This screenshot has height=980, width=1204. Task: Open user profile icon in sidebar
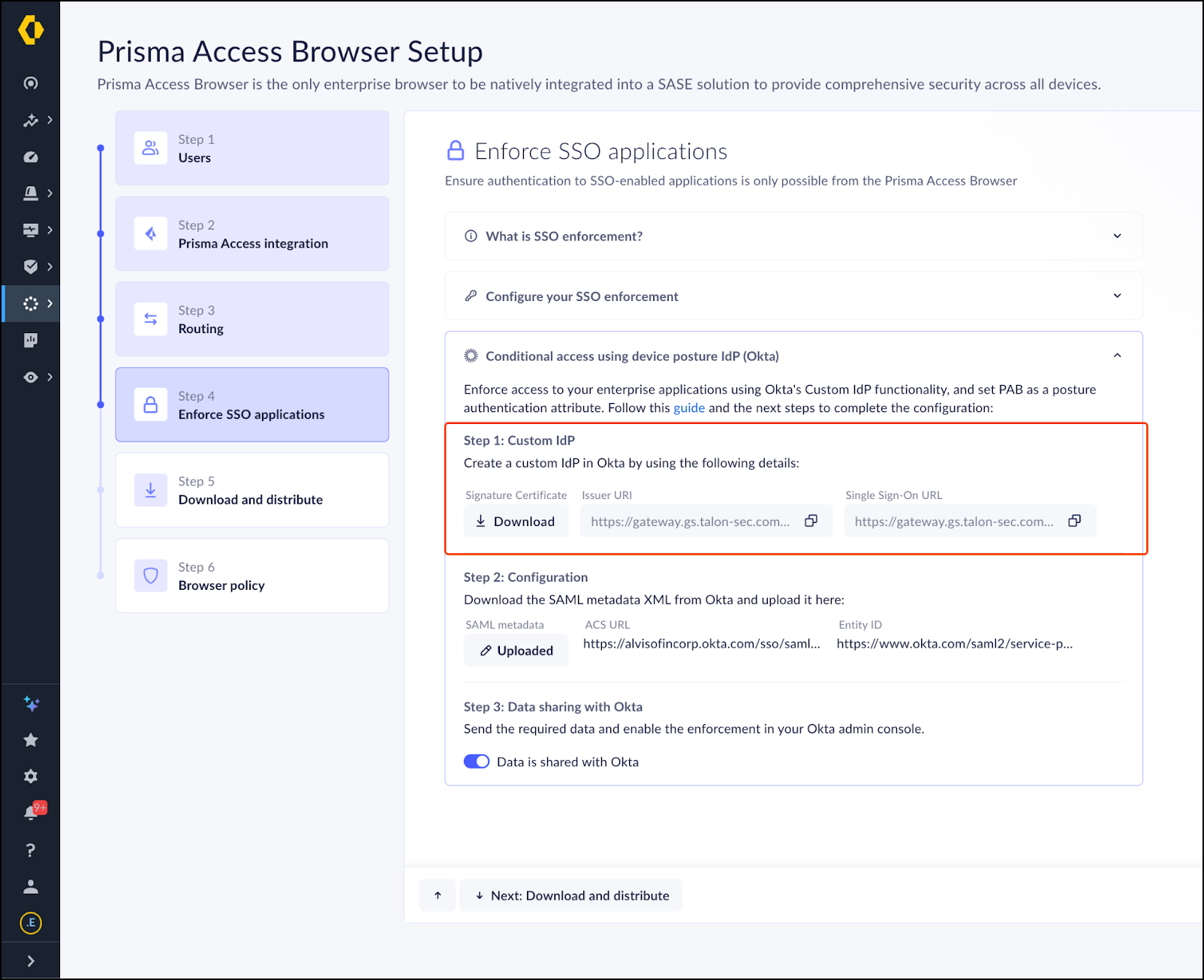coord(31,886)
